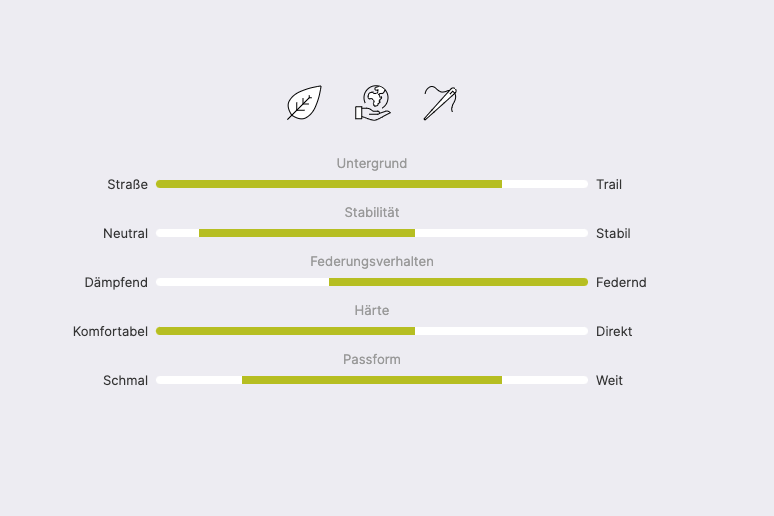Click the Untergrund heading text

pos(372,163)
